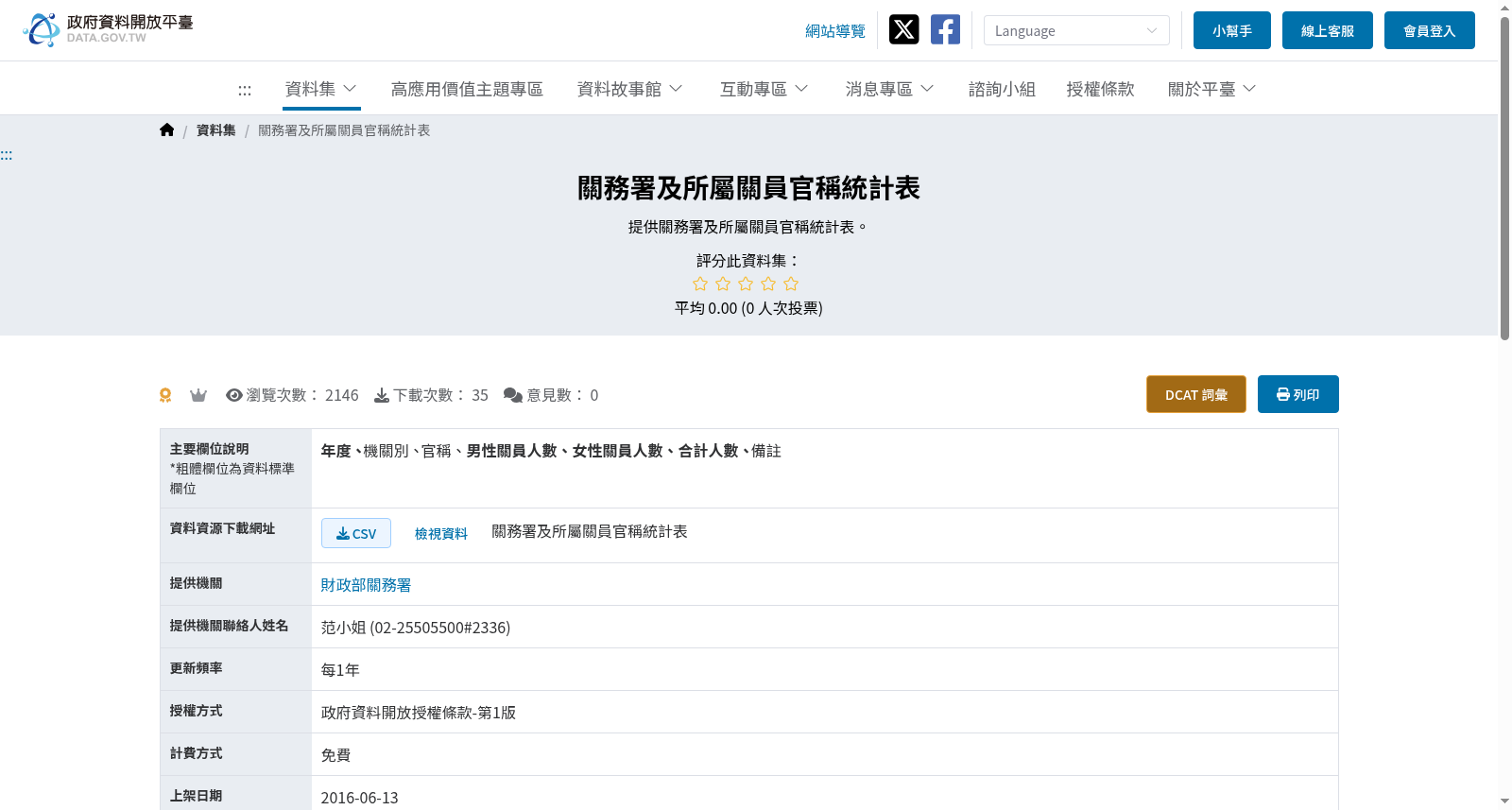
Task: Click the left-side three-dots accesskey marker
Action: [7, 155]
